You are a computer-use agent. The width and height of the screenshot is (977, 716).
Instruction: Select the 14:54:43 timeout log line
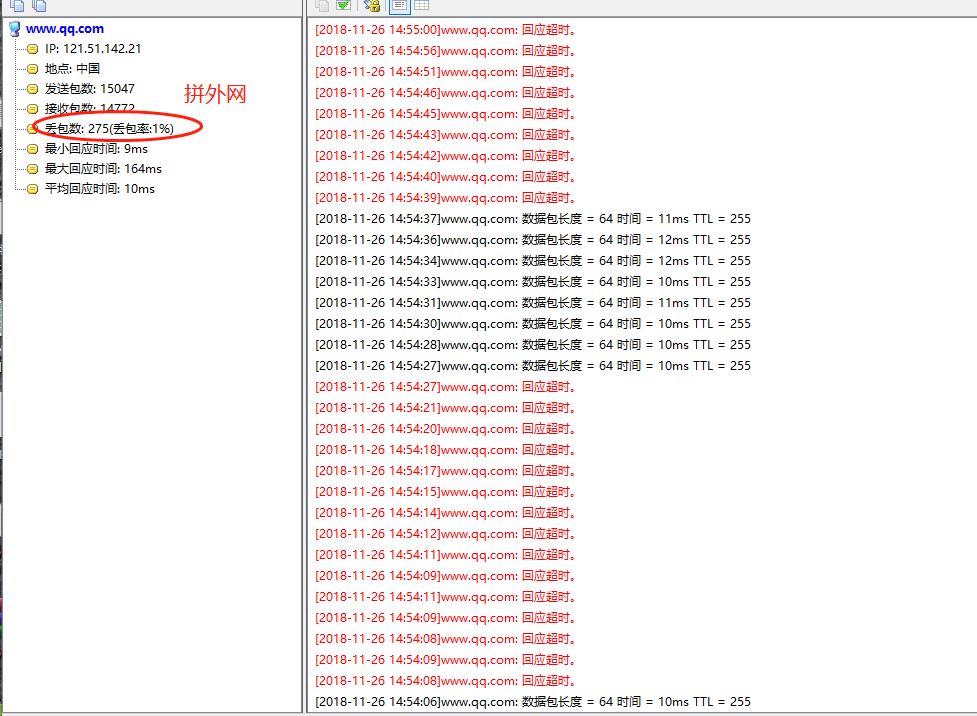445,135
